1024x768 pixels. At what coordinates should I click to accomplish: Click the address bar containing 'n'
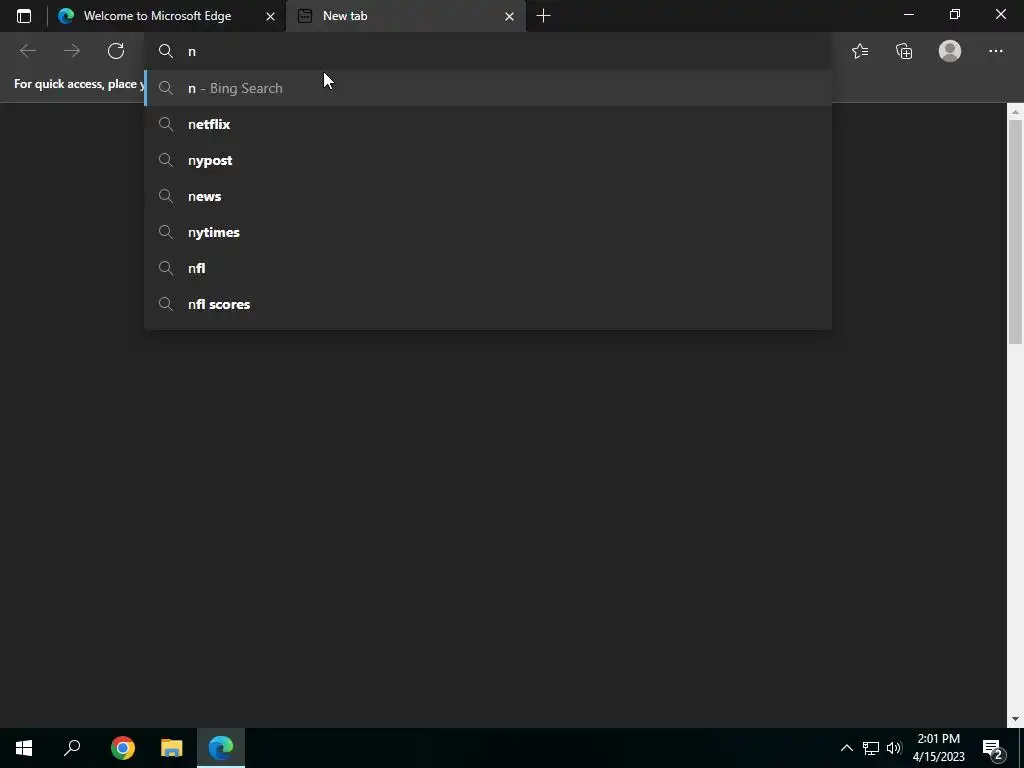pos(488,51)
